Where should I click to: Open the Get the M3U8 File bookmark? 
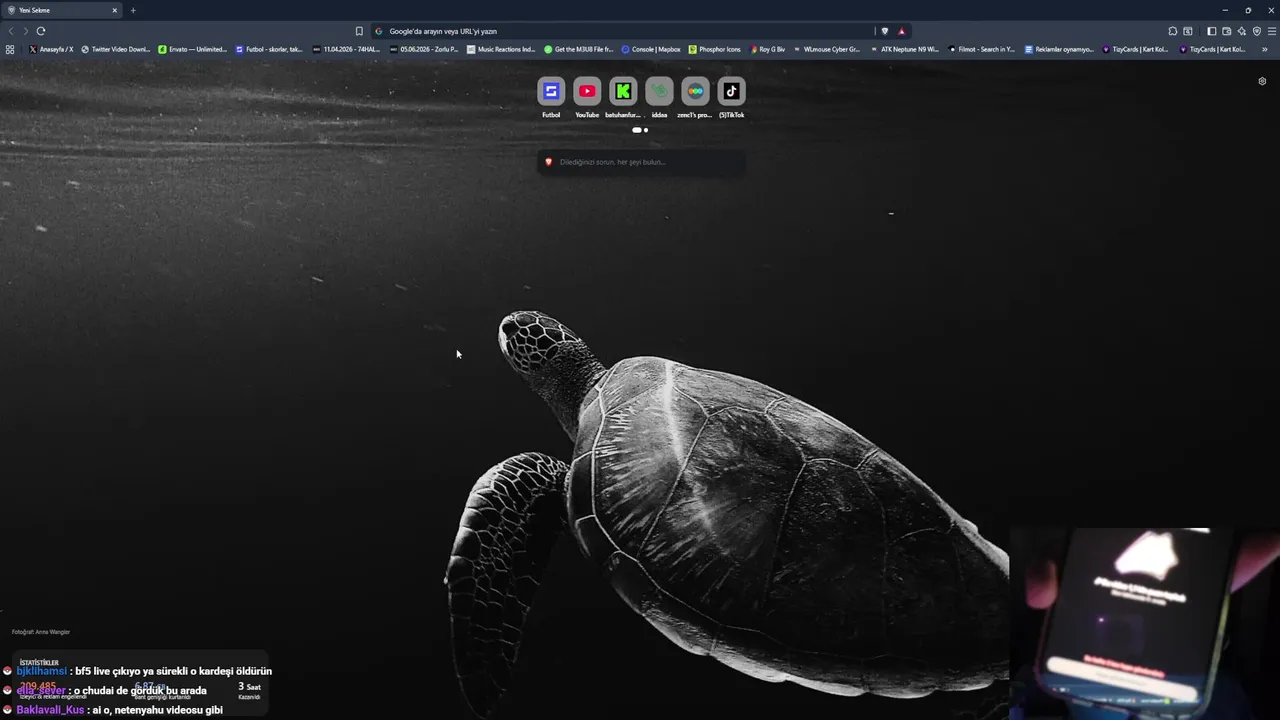coord(578,49)
